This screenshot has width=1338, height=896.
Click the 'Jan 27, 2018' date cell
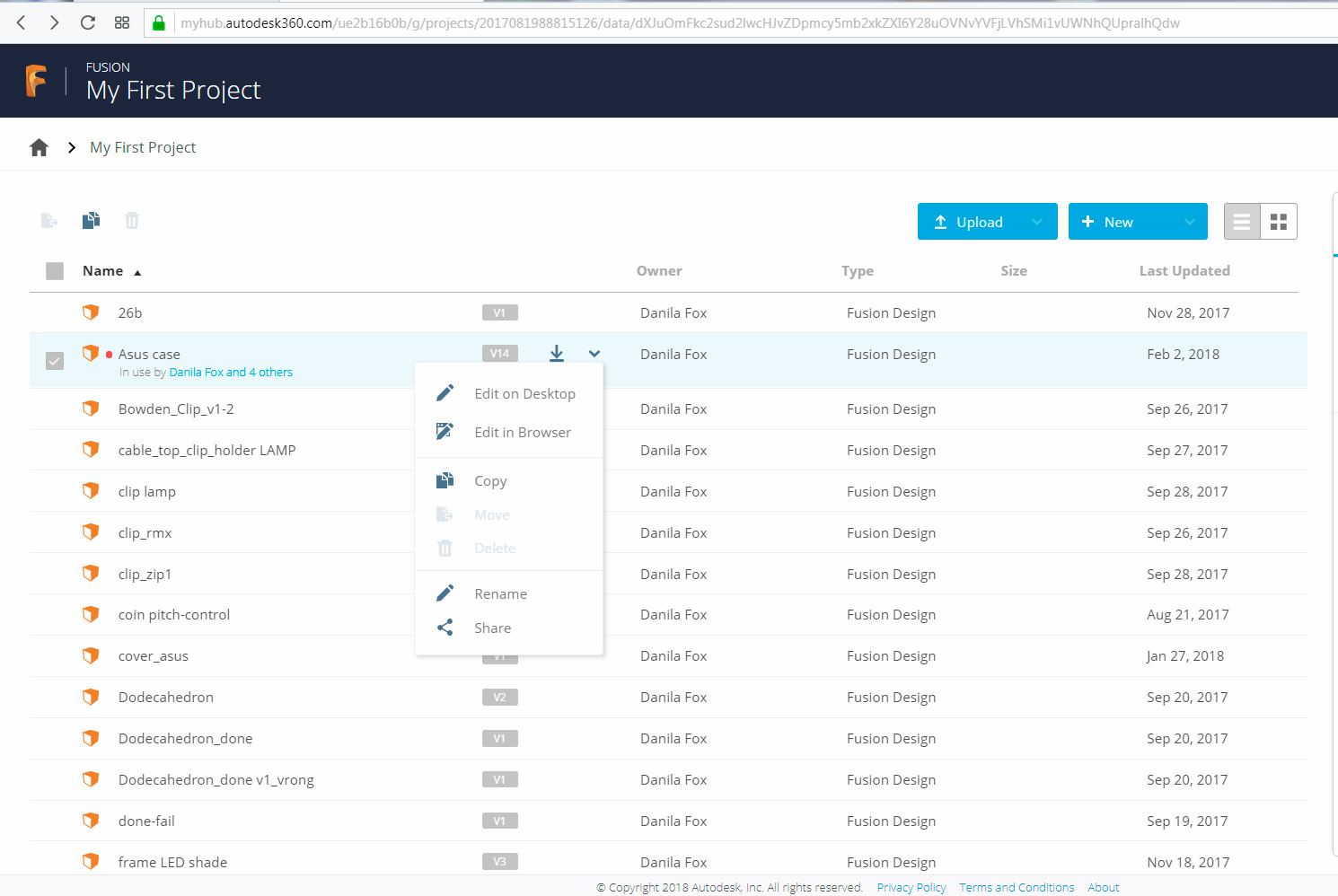1185,655
